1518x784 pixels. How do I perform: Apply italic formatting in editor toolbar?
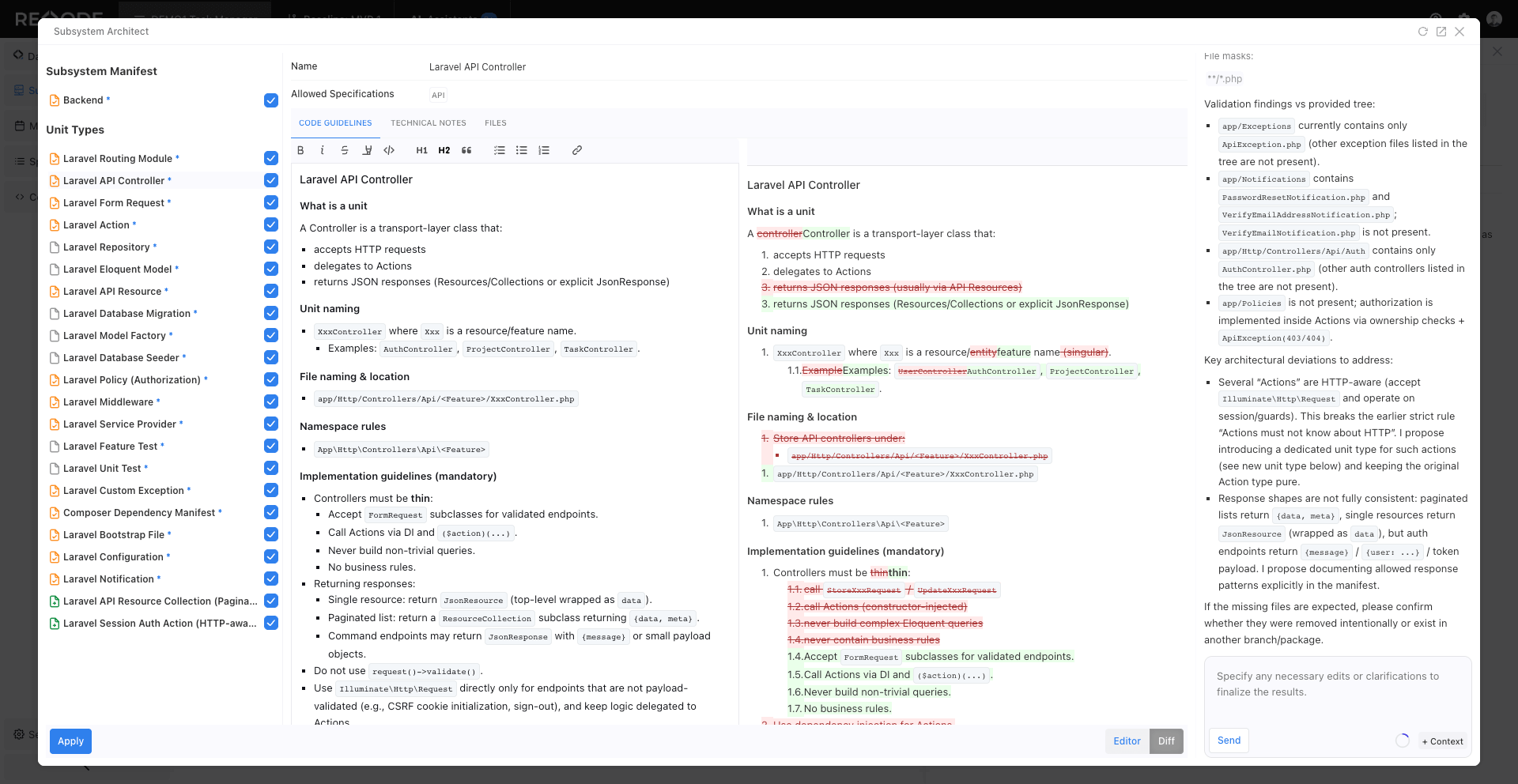[323, 150]
